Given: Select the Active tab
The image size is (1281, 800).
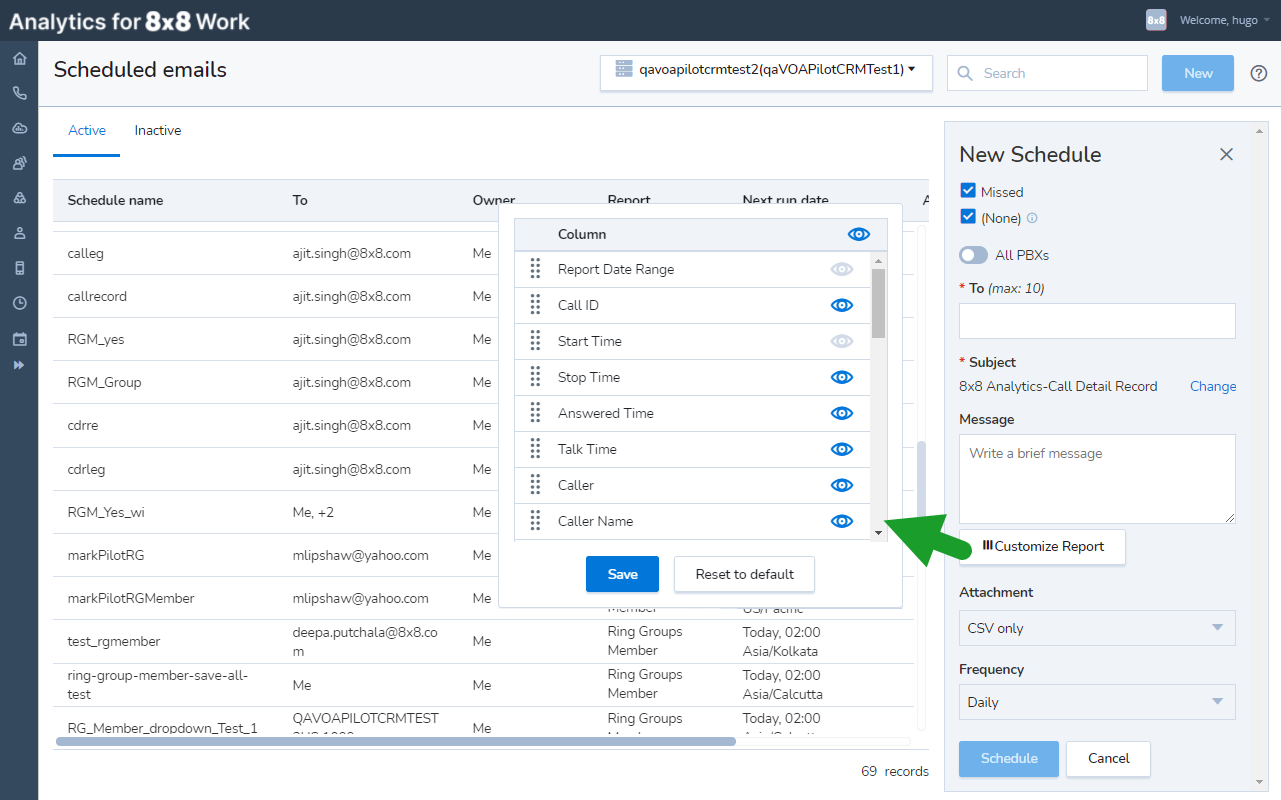Looking at the screenshot, I should pyautogui.click(x=86, y=130).
